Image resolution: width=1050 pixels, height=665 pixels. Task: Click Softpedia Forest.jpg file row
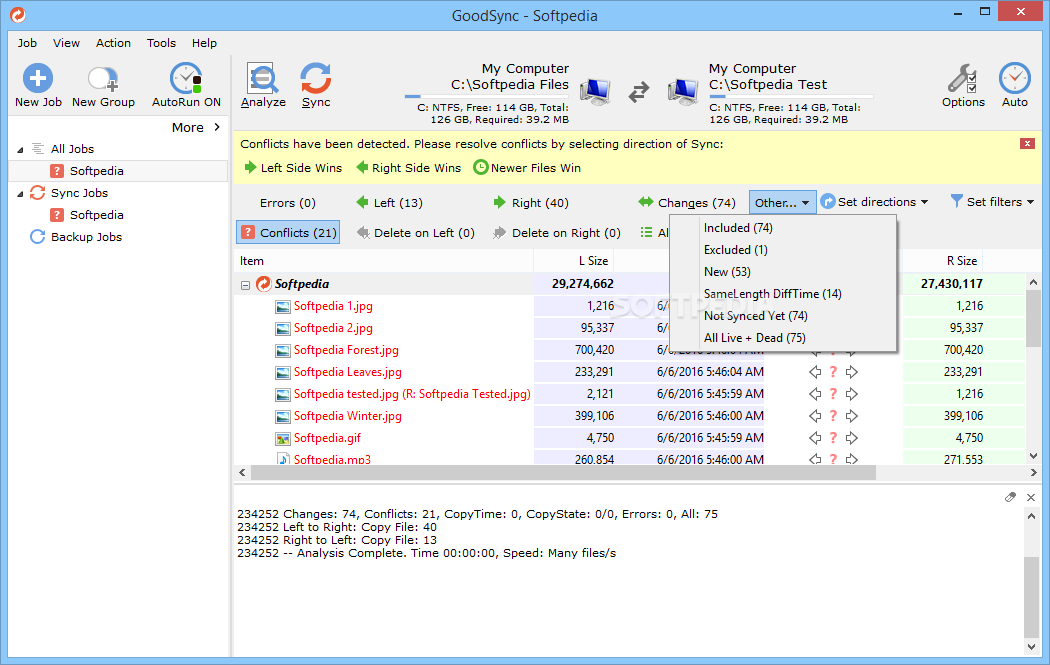coord(346,350)
